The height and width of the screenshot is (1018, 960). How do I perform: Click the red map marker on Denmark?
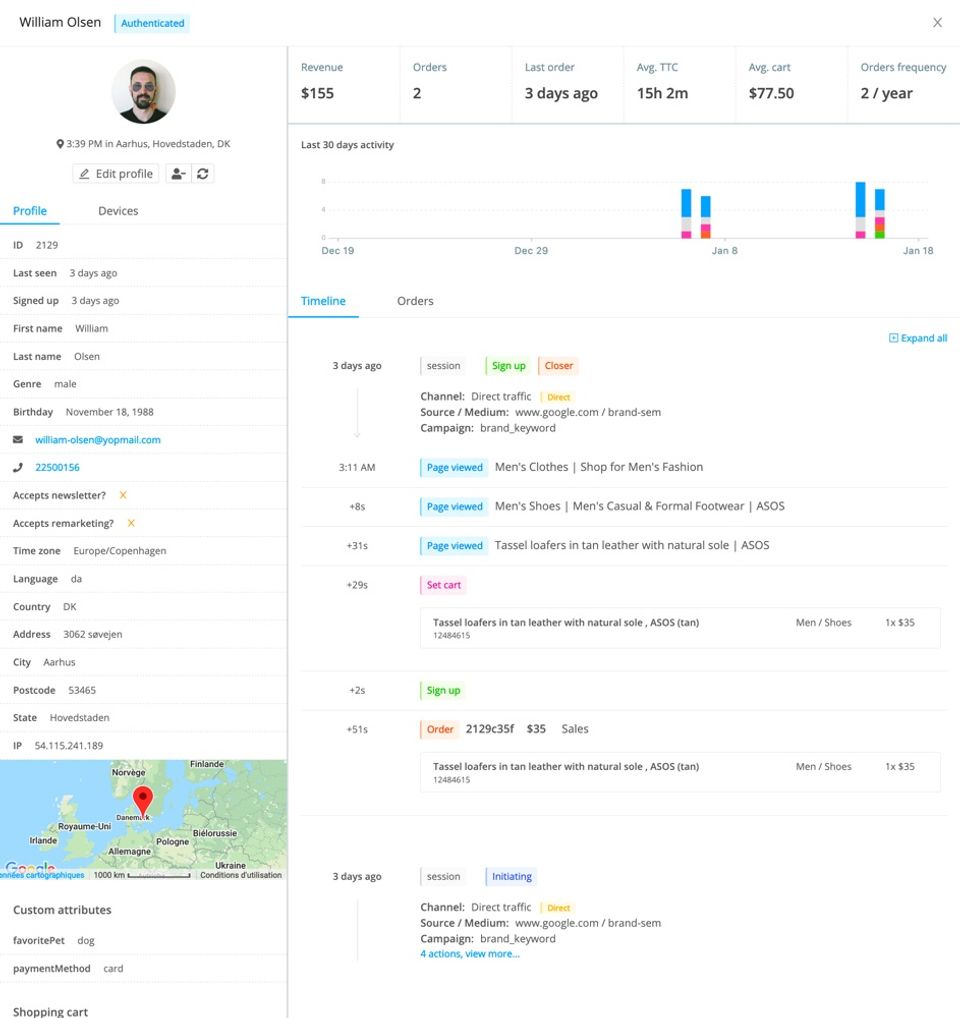click(143, 801)
